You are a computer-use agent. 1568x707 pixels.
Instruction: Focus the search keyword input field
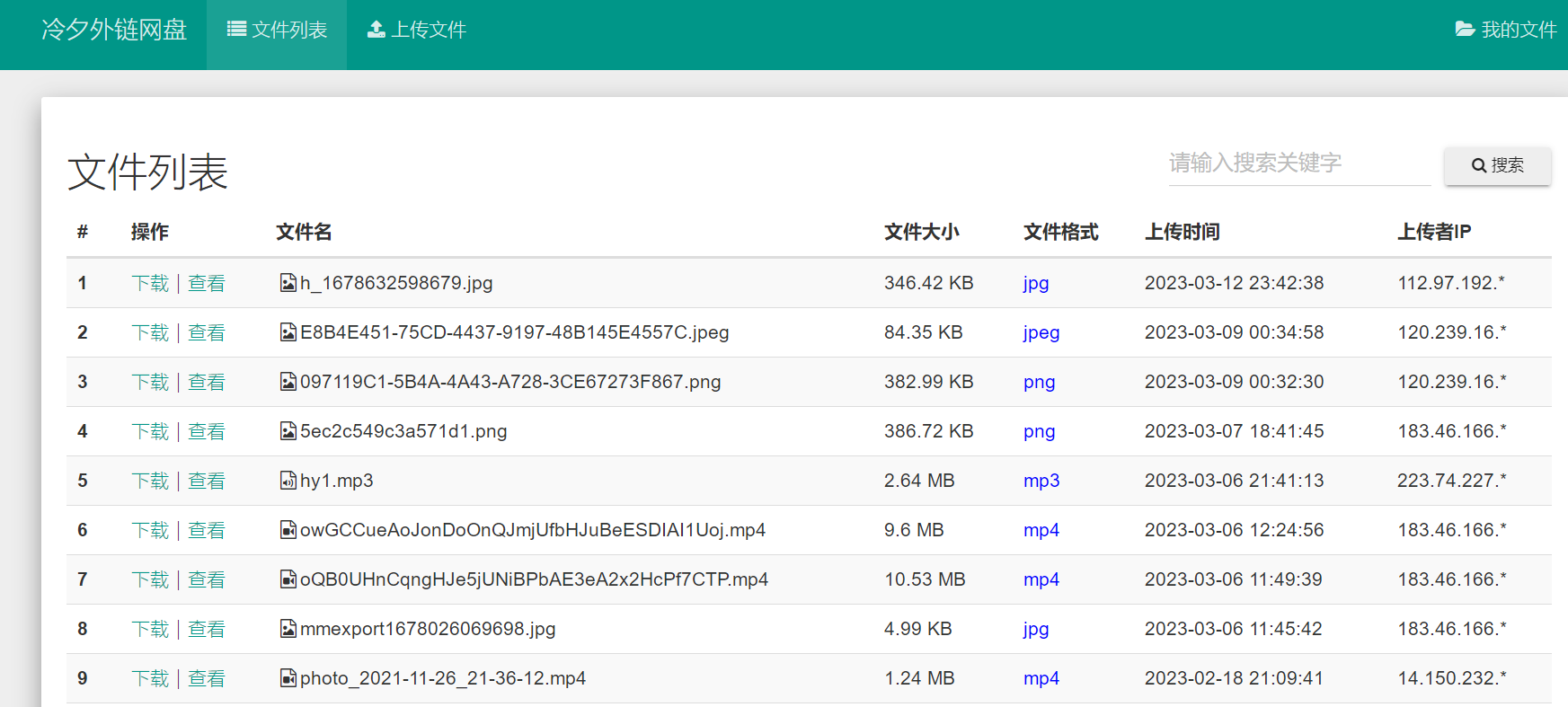1298,163
